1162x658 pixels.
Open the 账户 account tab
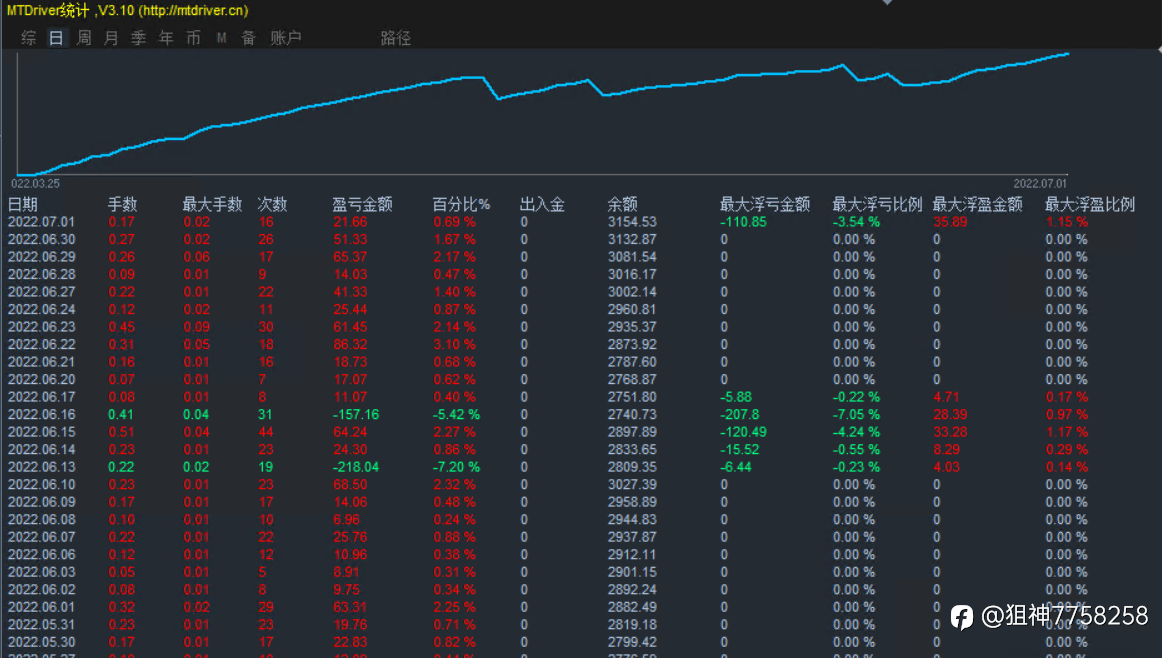pos(285,38)
